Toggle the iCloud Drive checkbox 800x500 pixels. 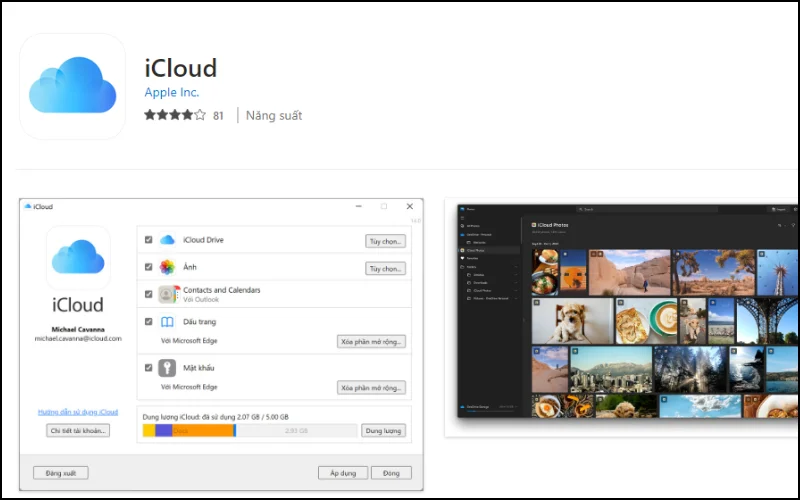click(x=148, y=239)
